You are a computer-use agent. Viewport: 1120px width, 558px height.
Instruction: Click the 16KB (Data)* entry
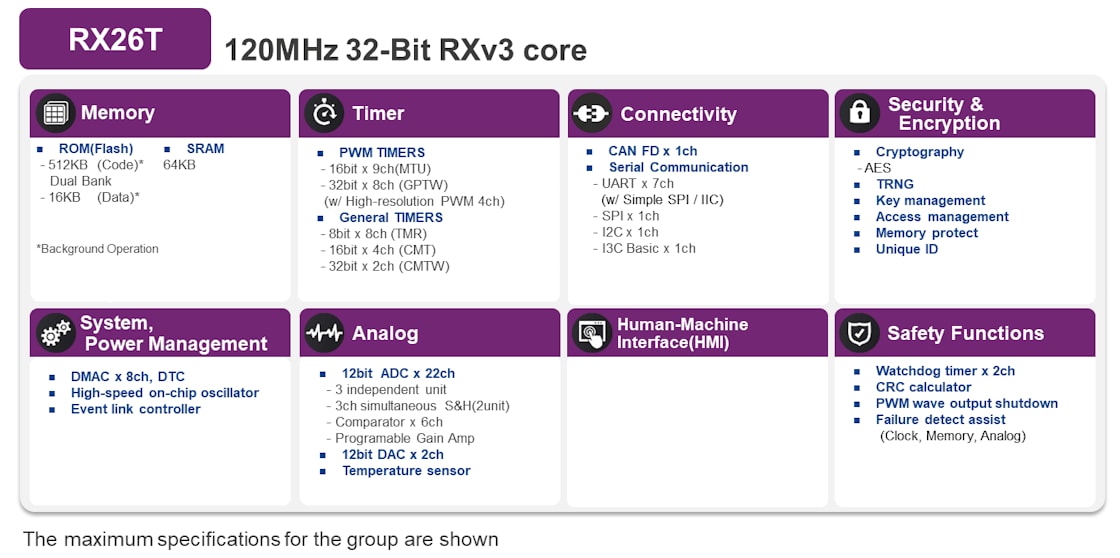(x=89, y=197)
